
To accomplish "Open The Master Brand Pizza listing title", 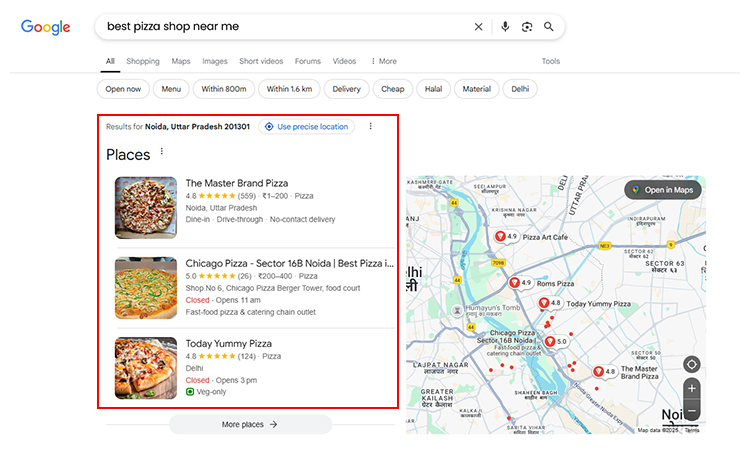I will click(x=237, y=183).
